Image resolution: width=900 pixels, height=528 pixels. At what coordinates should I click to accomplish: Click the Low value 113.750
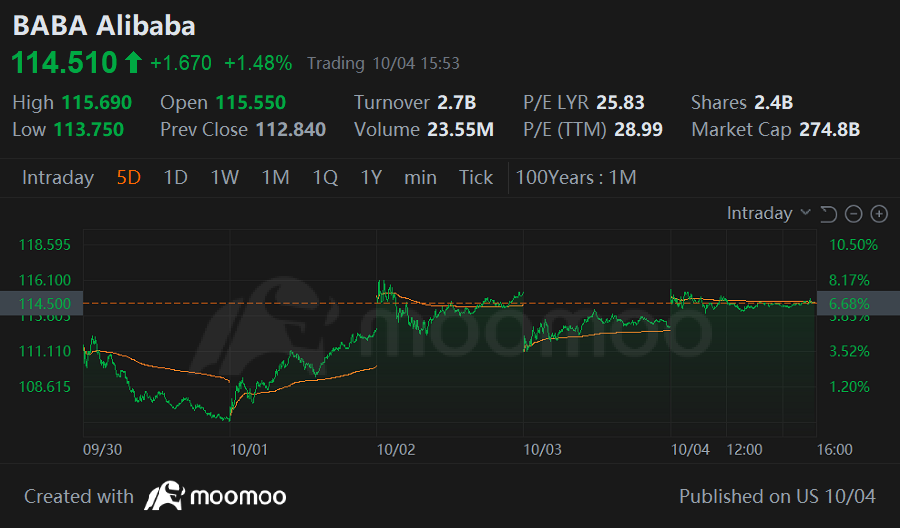click(89, 130)
